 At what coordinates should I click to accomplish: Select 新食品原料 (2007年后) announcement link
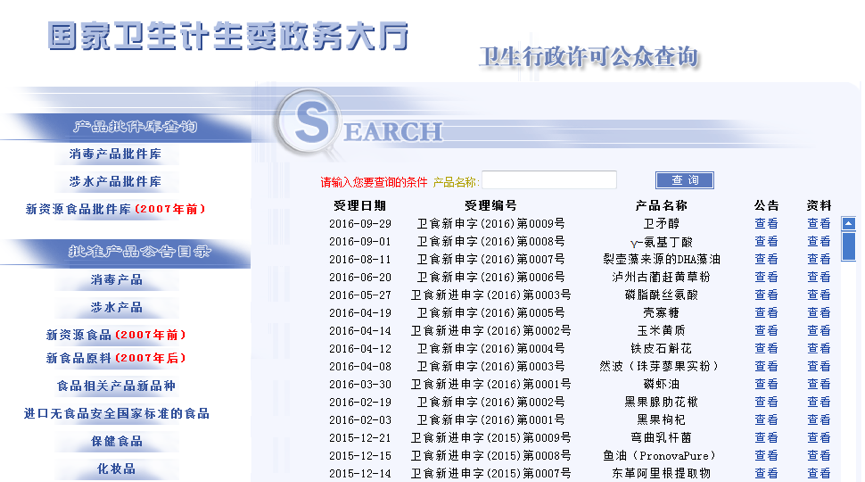click(x=116, y=358)
